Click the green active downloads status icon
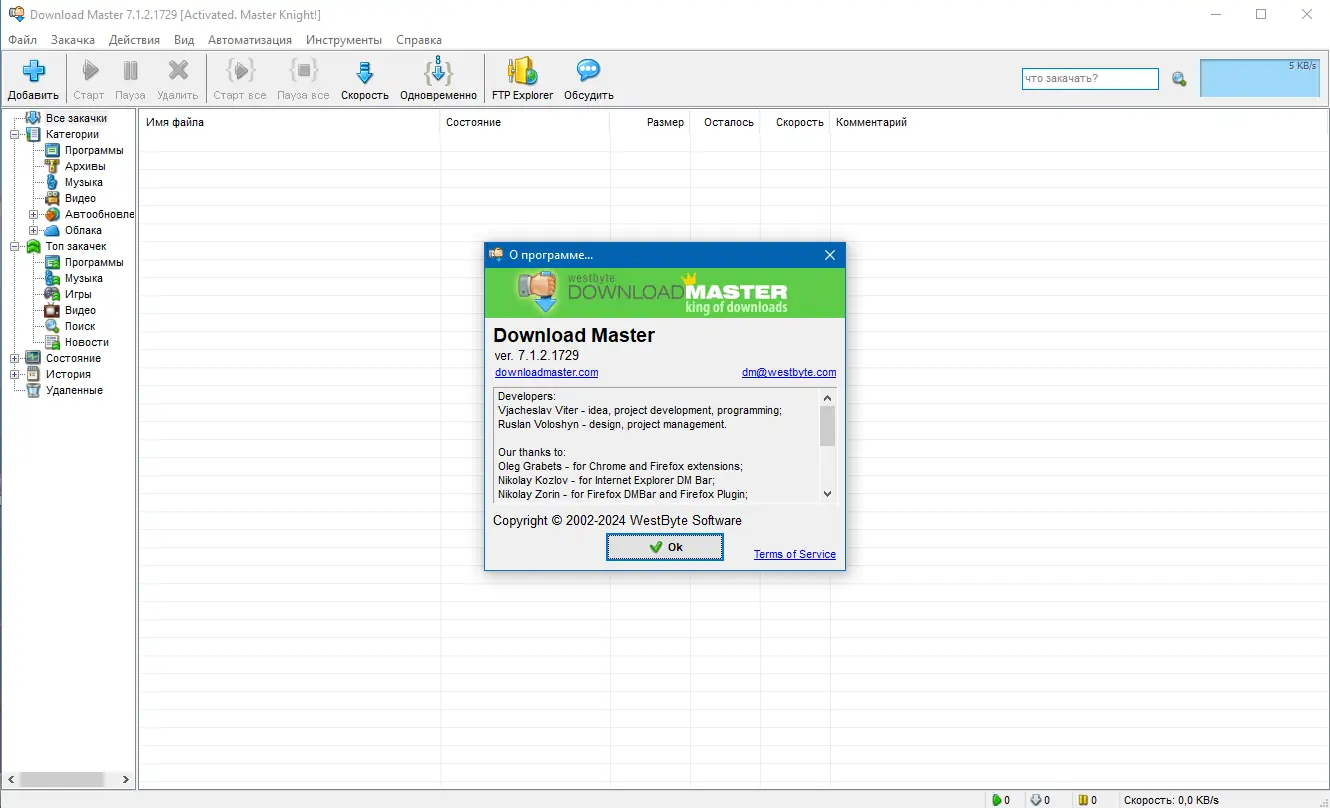This screenshot has height=808, width=1330. (996, 800)
